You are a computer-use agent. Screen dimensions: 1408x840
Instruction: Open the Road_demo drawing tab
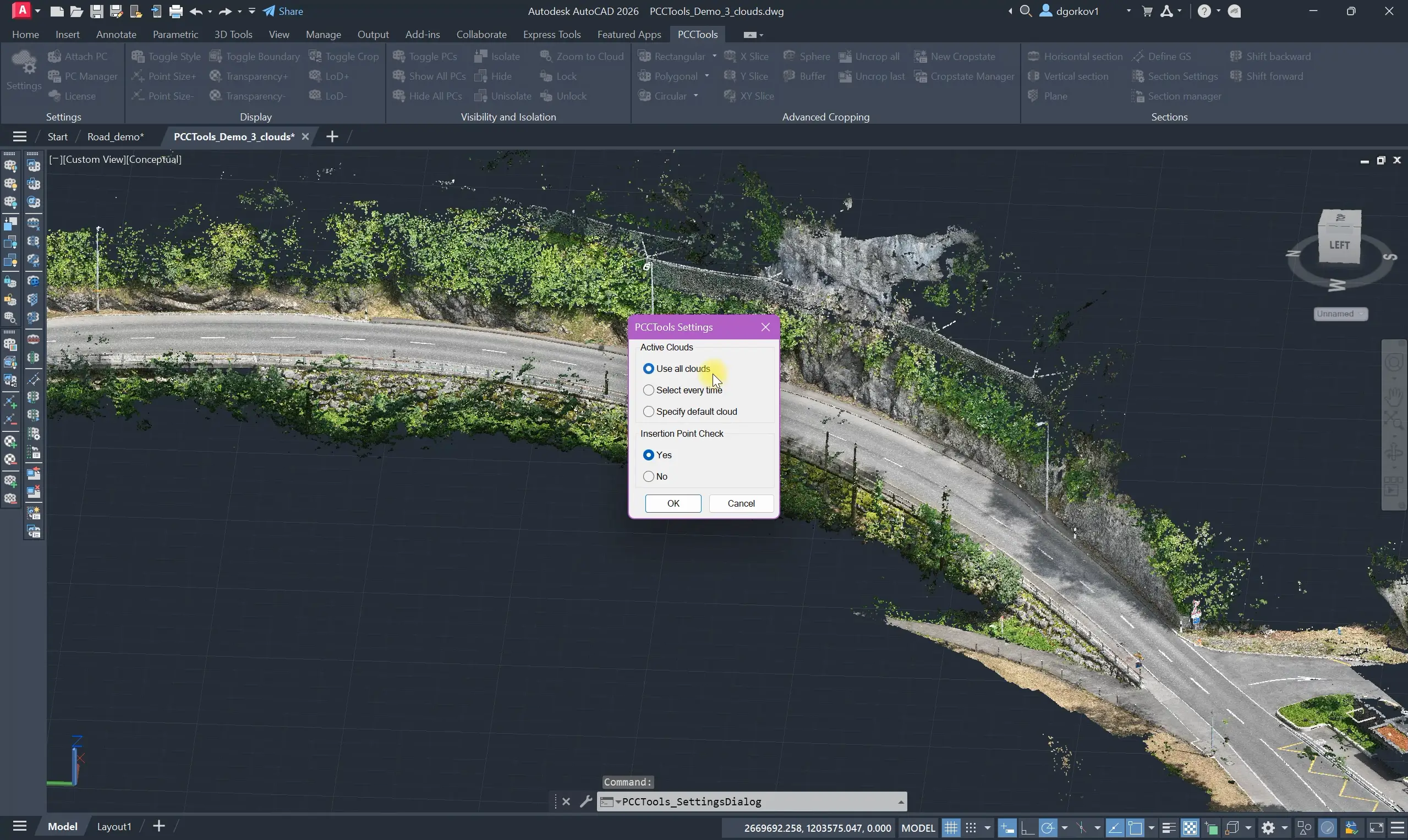(116, 136)
